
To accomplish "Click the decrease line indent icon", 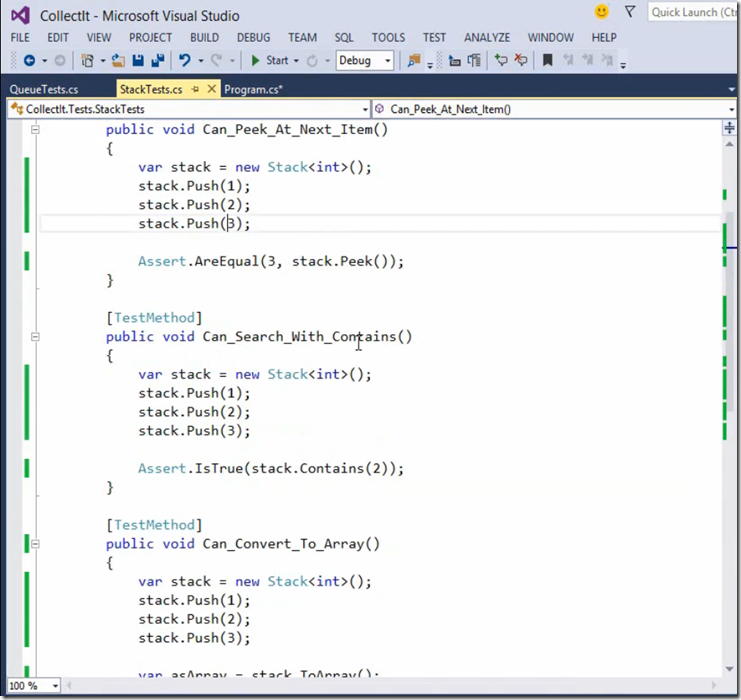I will (455, 60).
